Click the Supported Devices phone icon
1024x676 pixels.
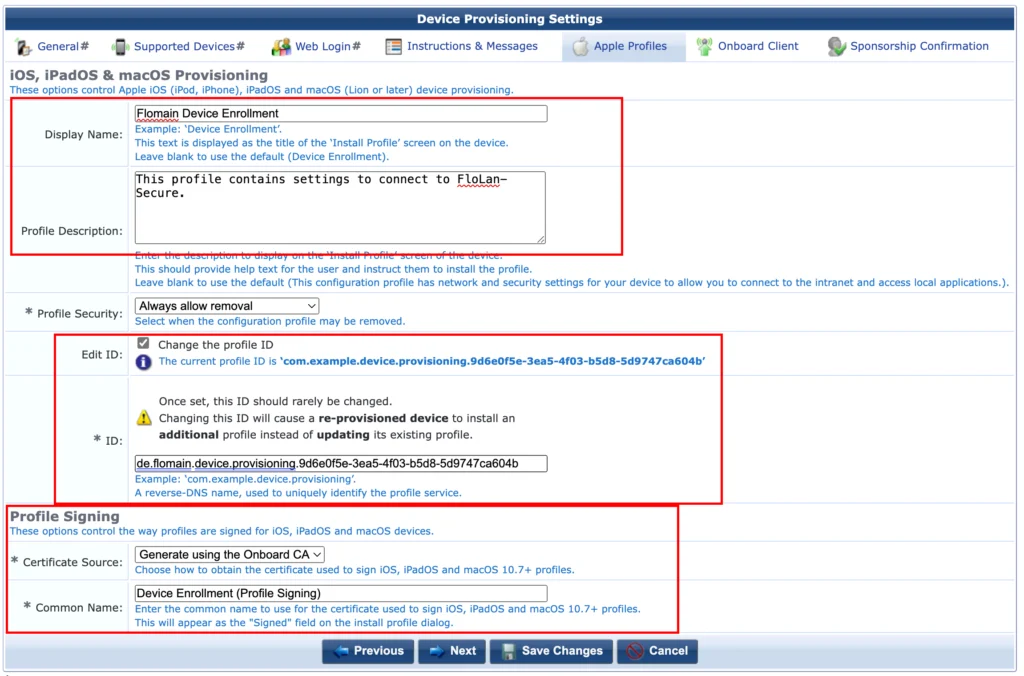pos(121,47)
